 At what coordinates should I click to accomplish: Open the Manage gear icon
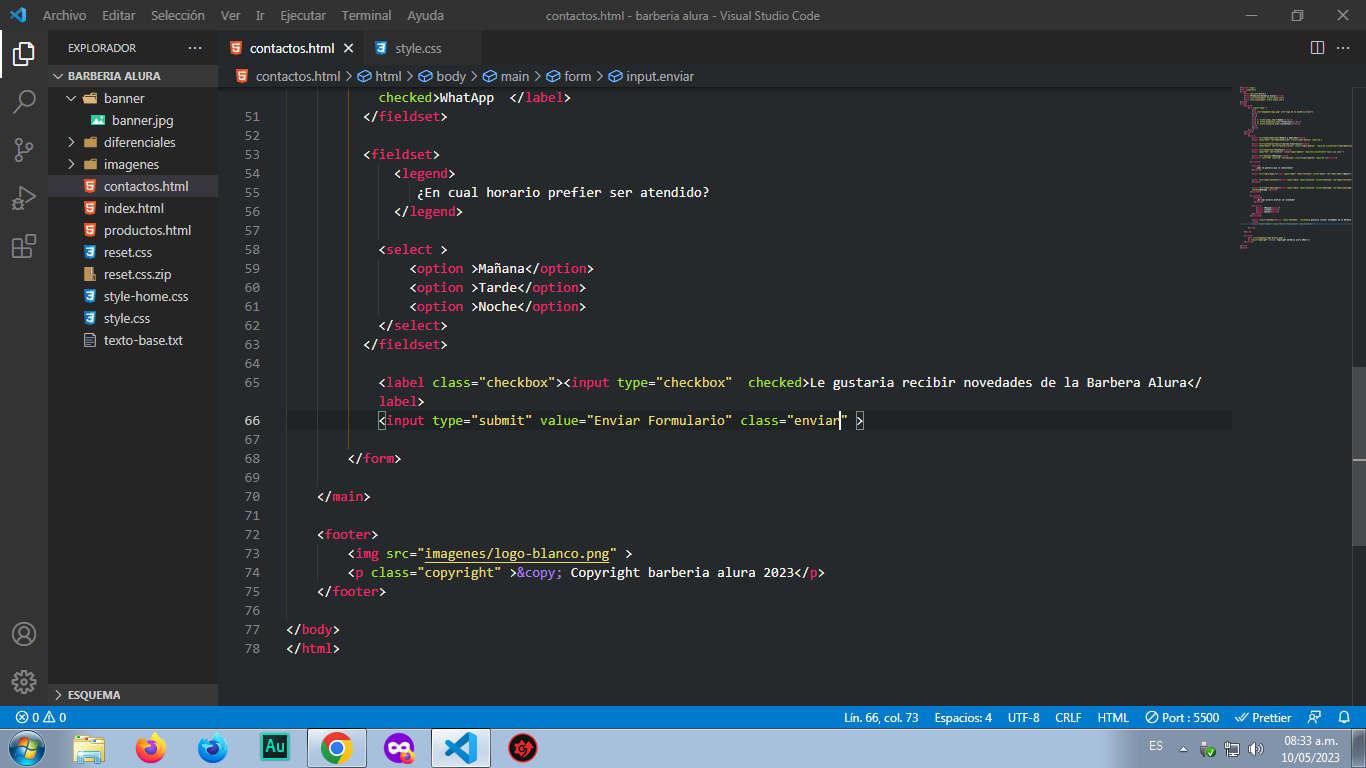tap(24, 682)
